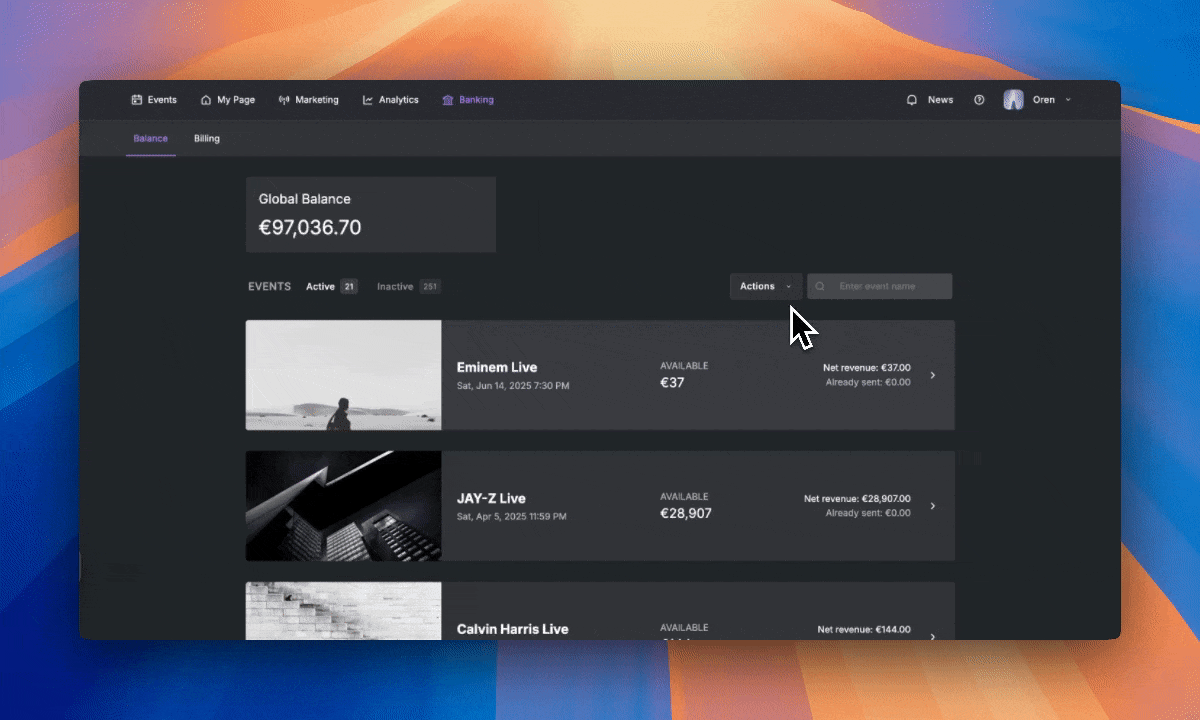This screenshot has height=720, width=1200.
Task: Open the help question mark icon
Action: pyautogui.click(x=979, y=100)
